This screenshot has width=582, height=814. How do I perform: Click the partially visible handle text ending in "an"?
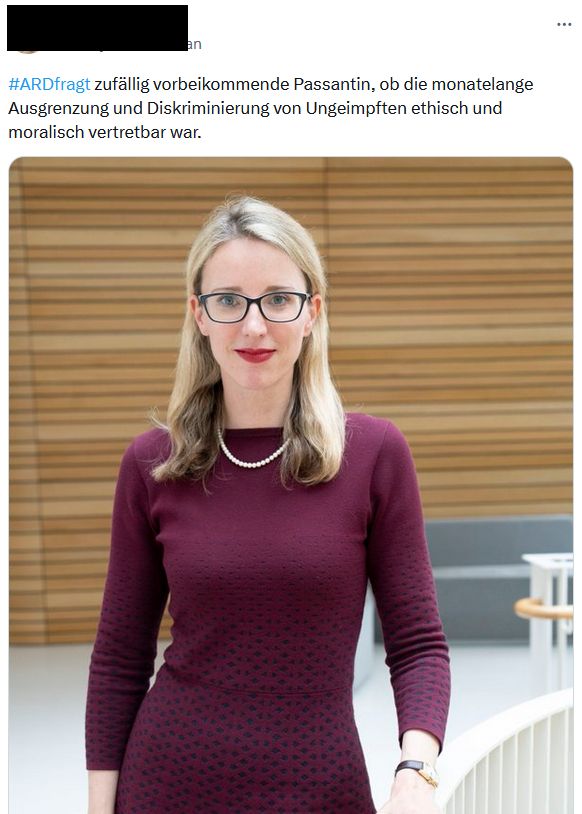pyautogui.click(x=195, y=44)
